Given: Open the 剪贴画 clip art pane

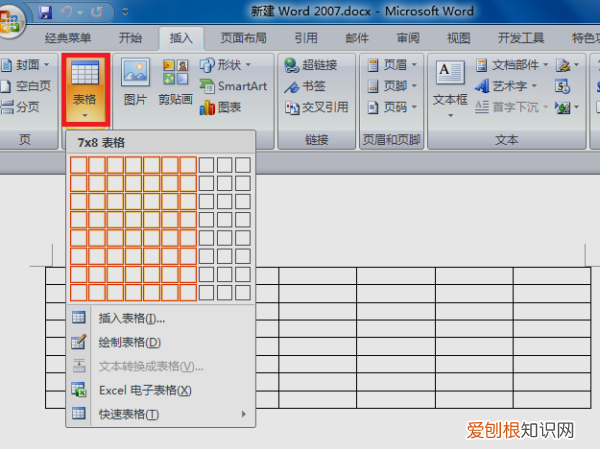Looking at the screenshot, I should click(175, 82).
